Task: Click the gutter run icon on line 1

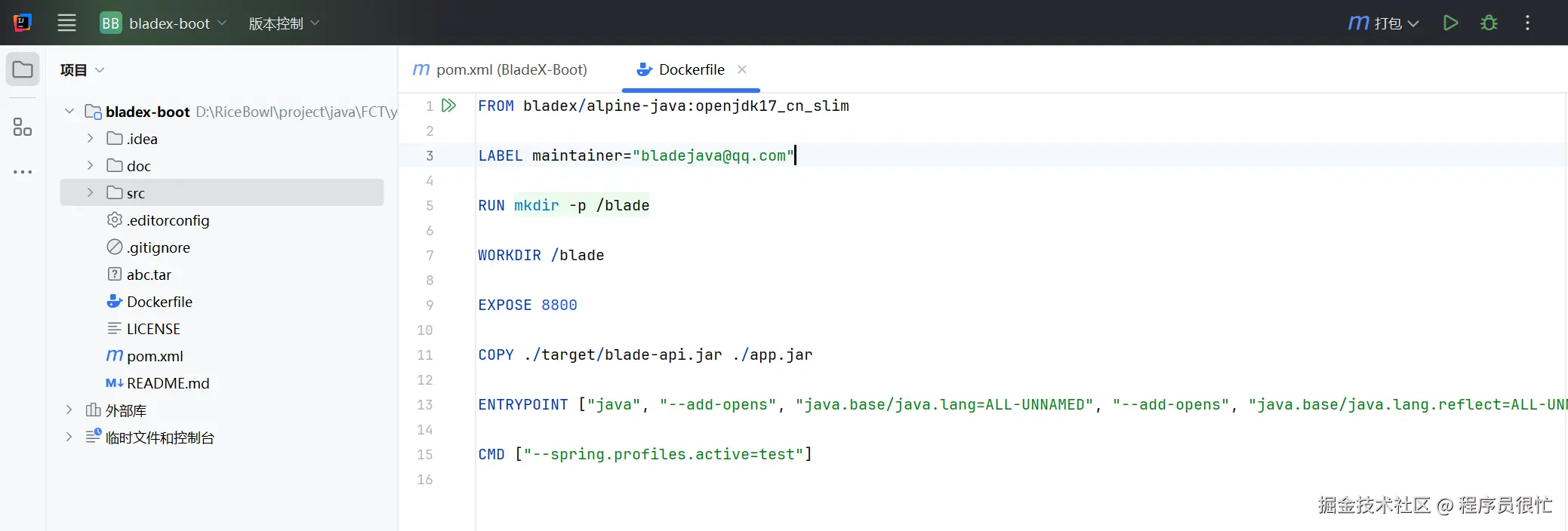Action: [x=449, y=106]
